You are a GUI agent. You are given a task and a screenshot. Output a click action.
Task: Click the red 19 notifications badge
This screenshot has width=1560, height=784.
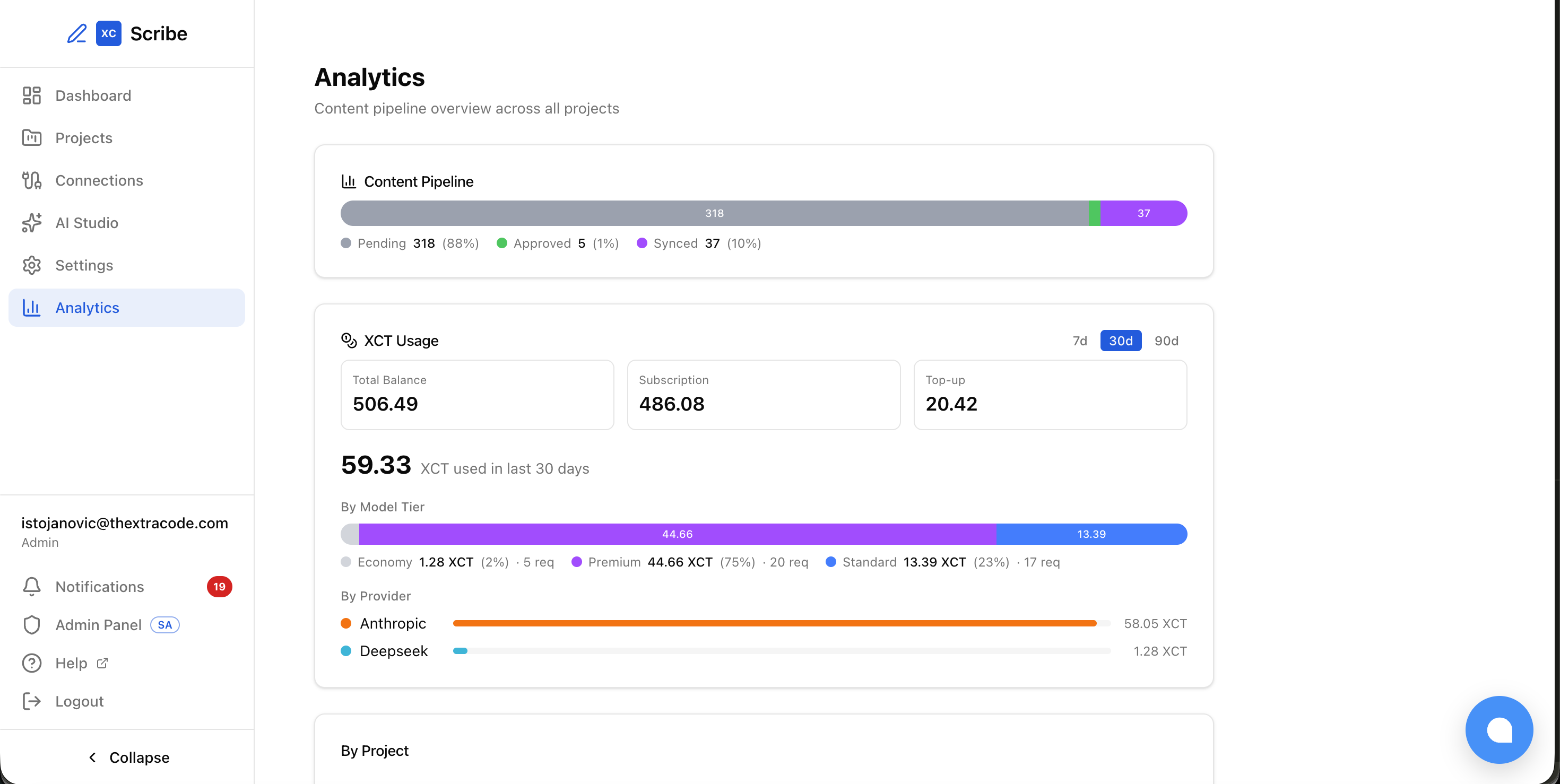(x=219, y=587)
